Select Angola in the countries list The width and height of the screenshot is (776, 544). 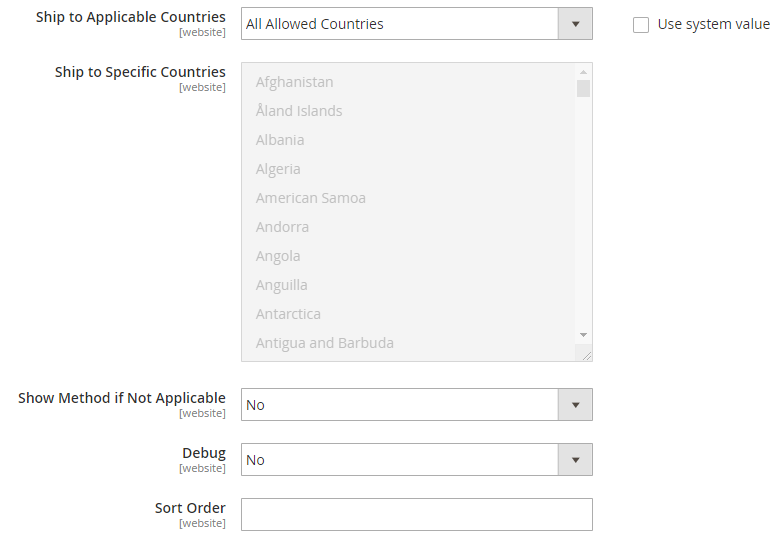(x=278, y=256)
